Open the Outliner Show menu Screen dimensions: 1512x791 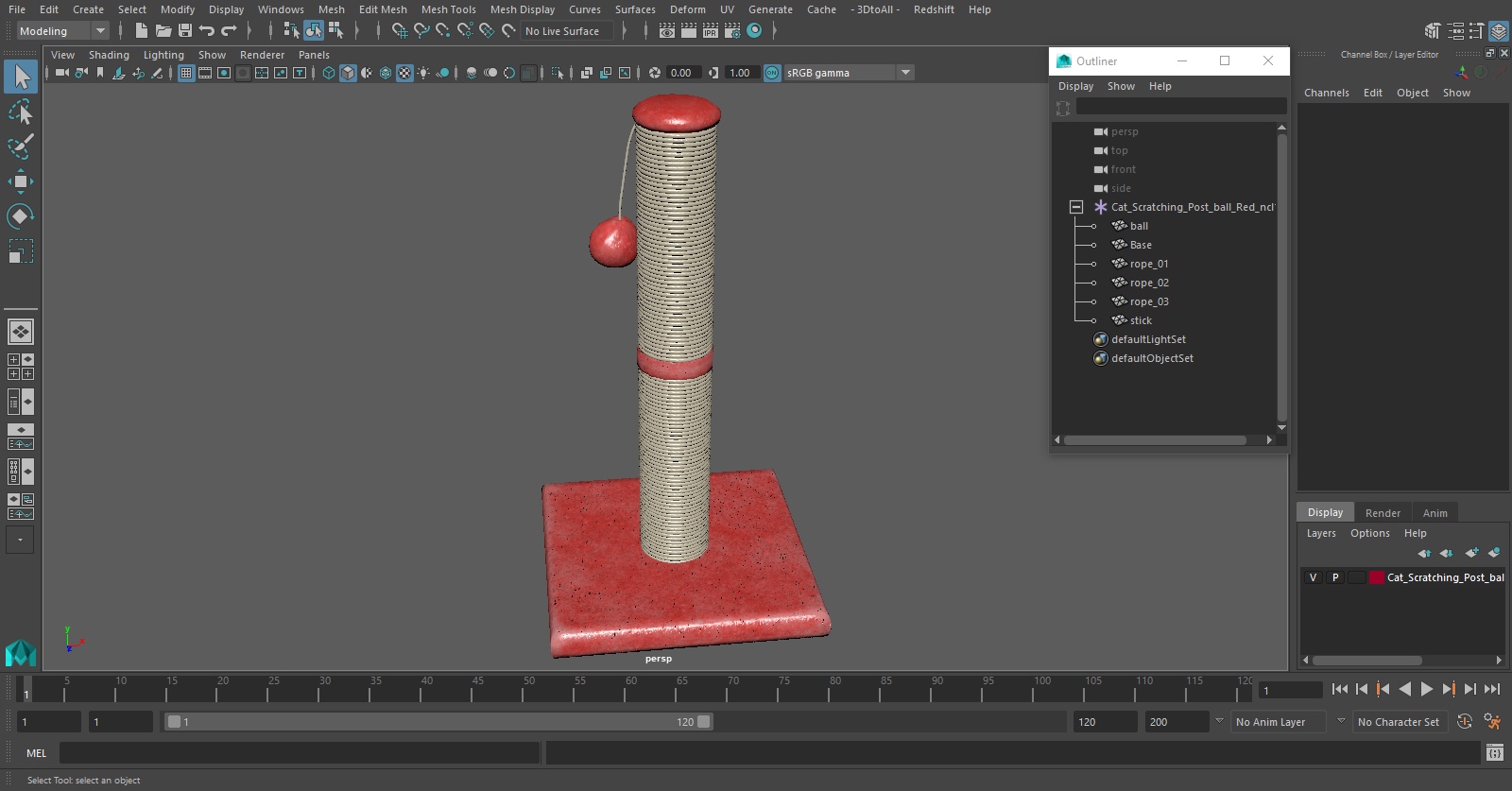point(1121,86)
